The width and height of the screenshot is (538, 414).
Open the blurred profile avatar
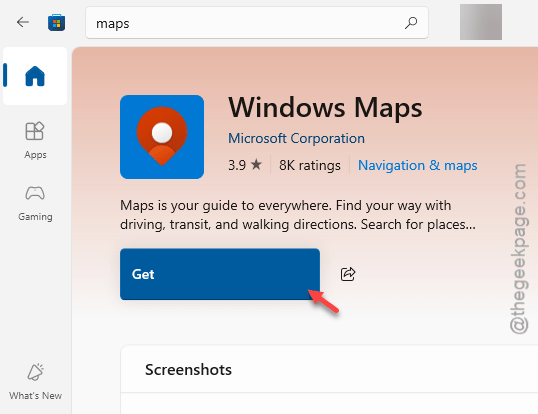(x=481, y=22)
